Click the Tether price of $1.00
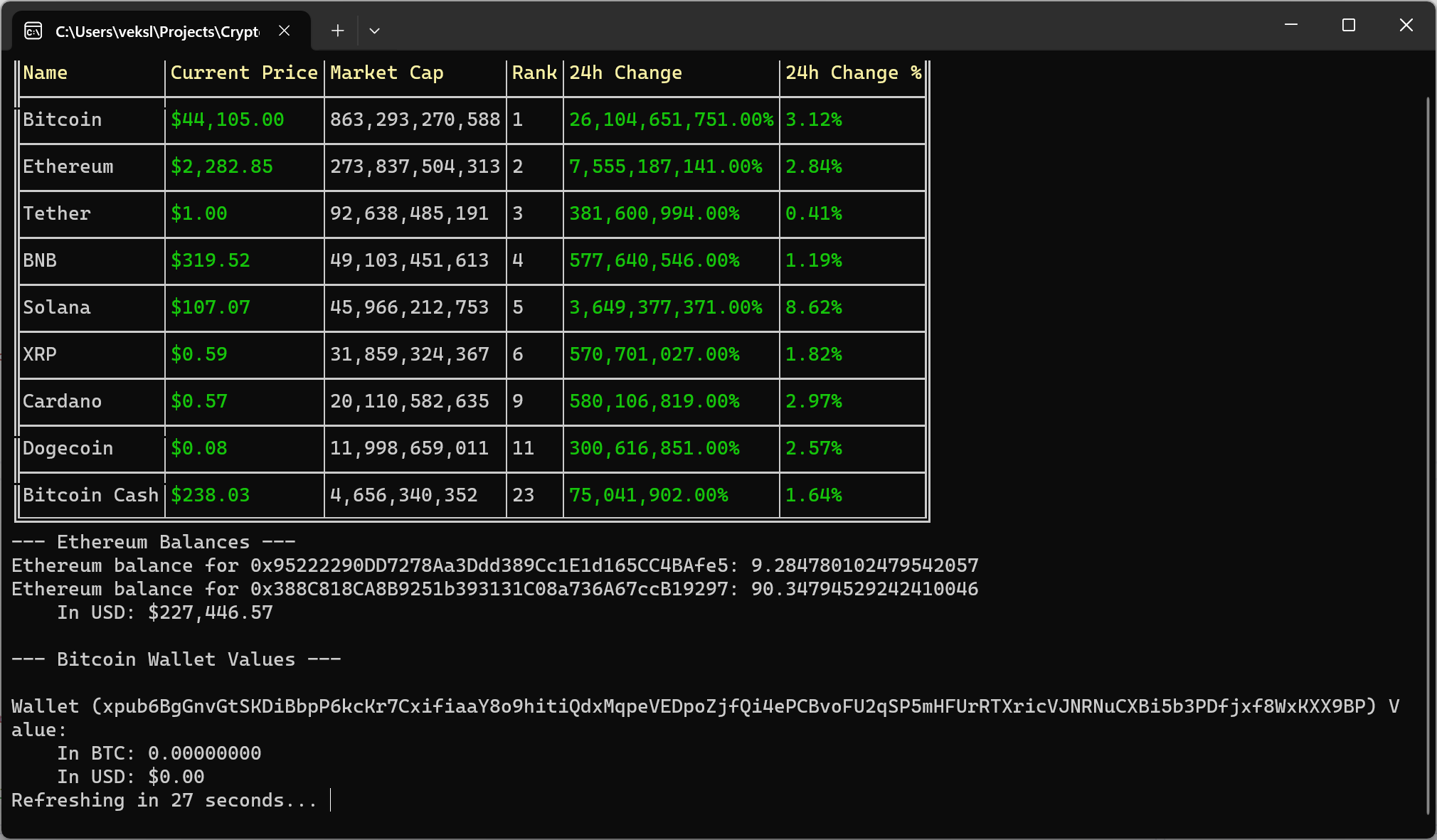The image size is (1437, 840). click(199, 213)
